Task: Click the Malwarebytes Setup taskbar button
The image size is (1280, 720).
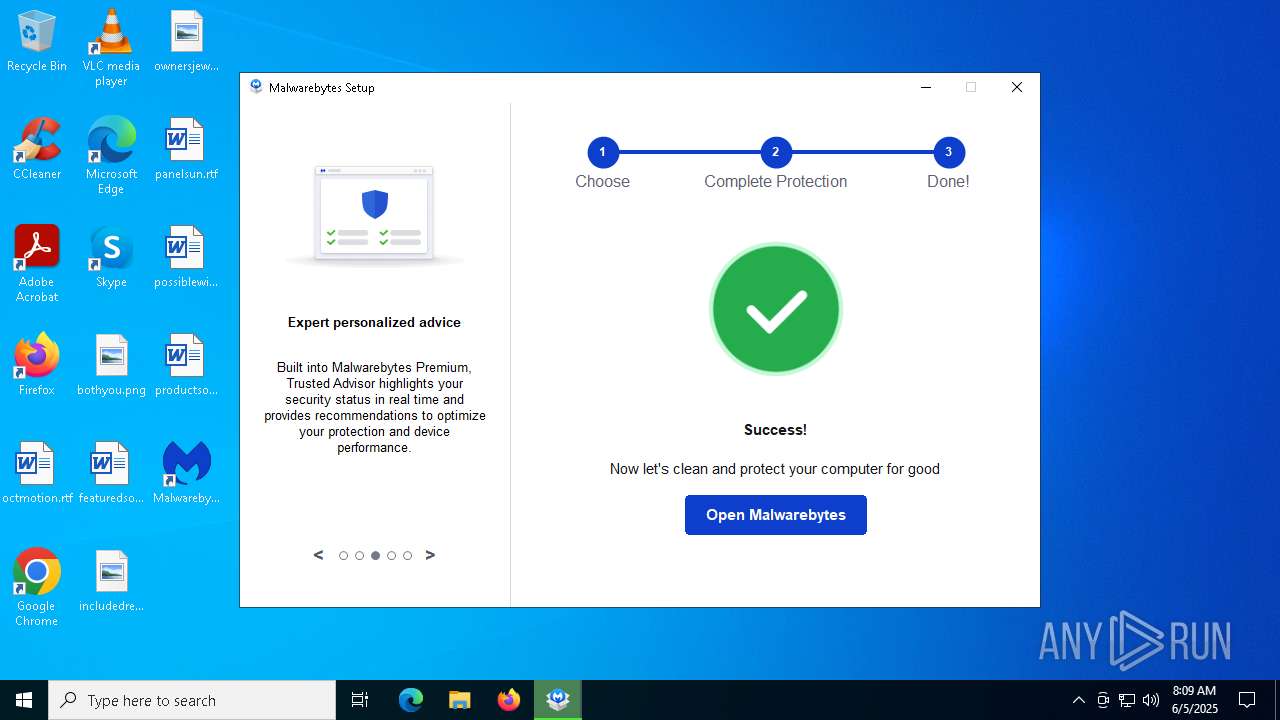Action: (x=558, y=700)
